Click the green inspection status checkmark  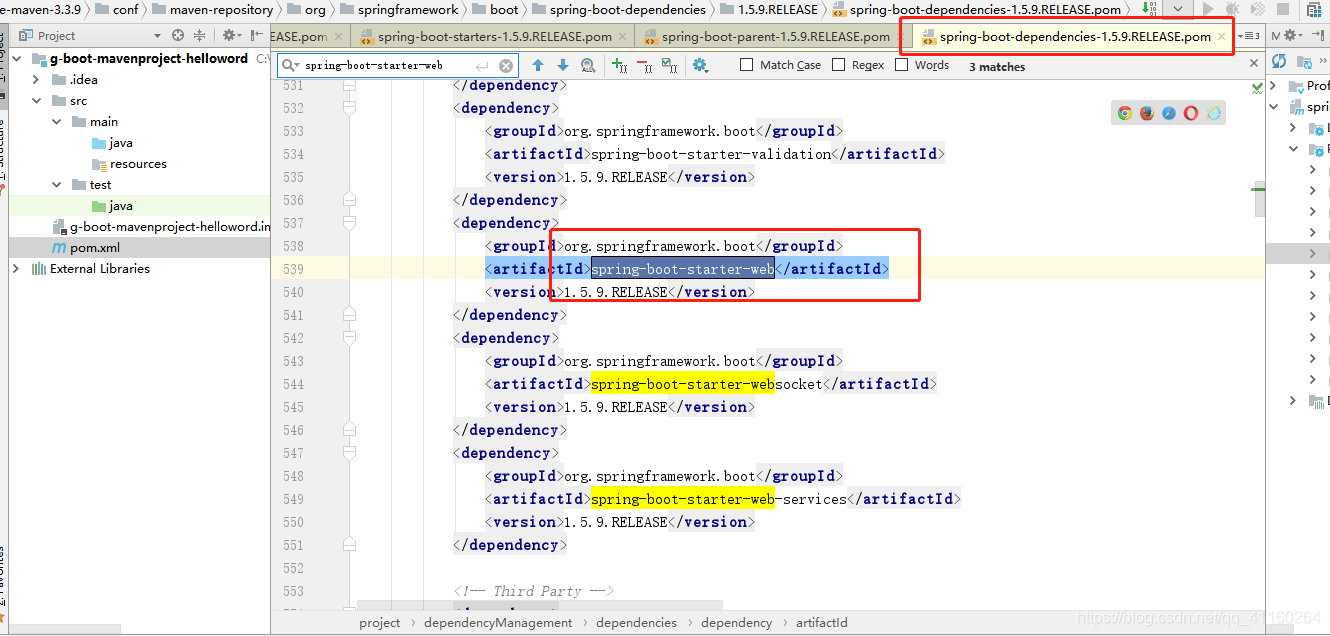tap(1257, 88)
